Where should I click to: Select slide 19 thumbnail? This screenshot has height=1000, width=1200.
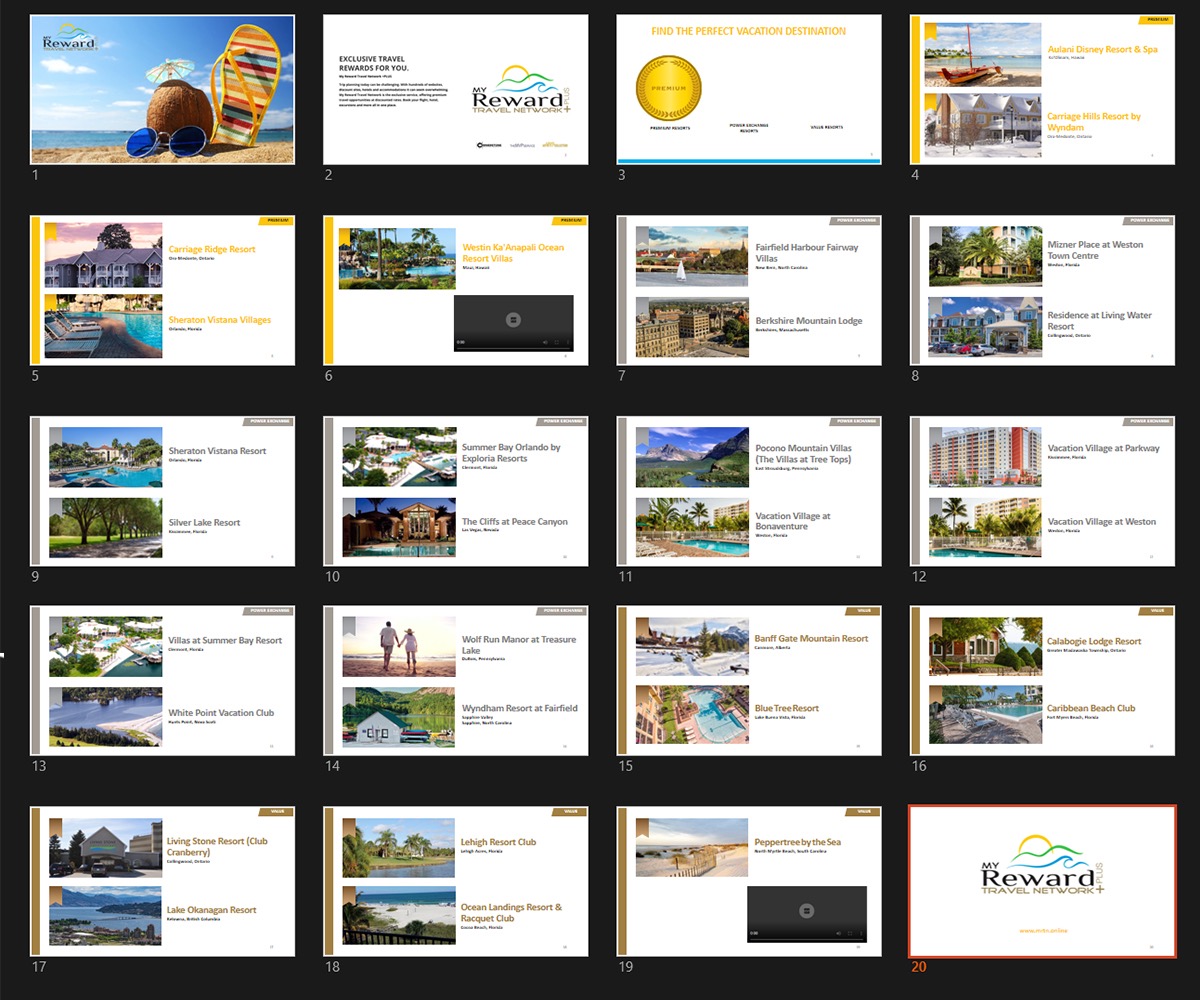coord(749,881)
